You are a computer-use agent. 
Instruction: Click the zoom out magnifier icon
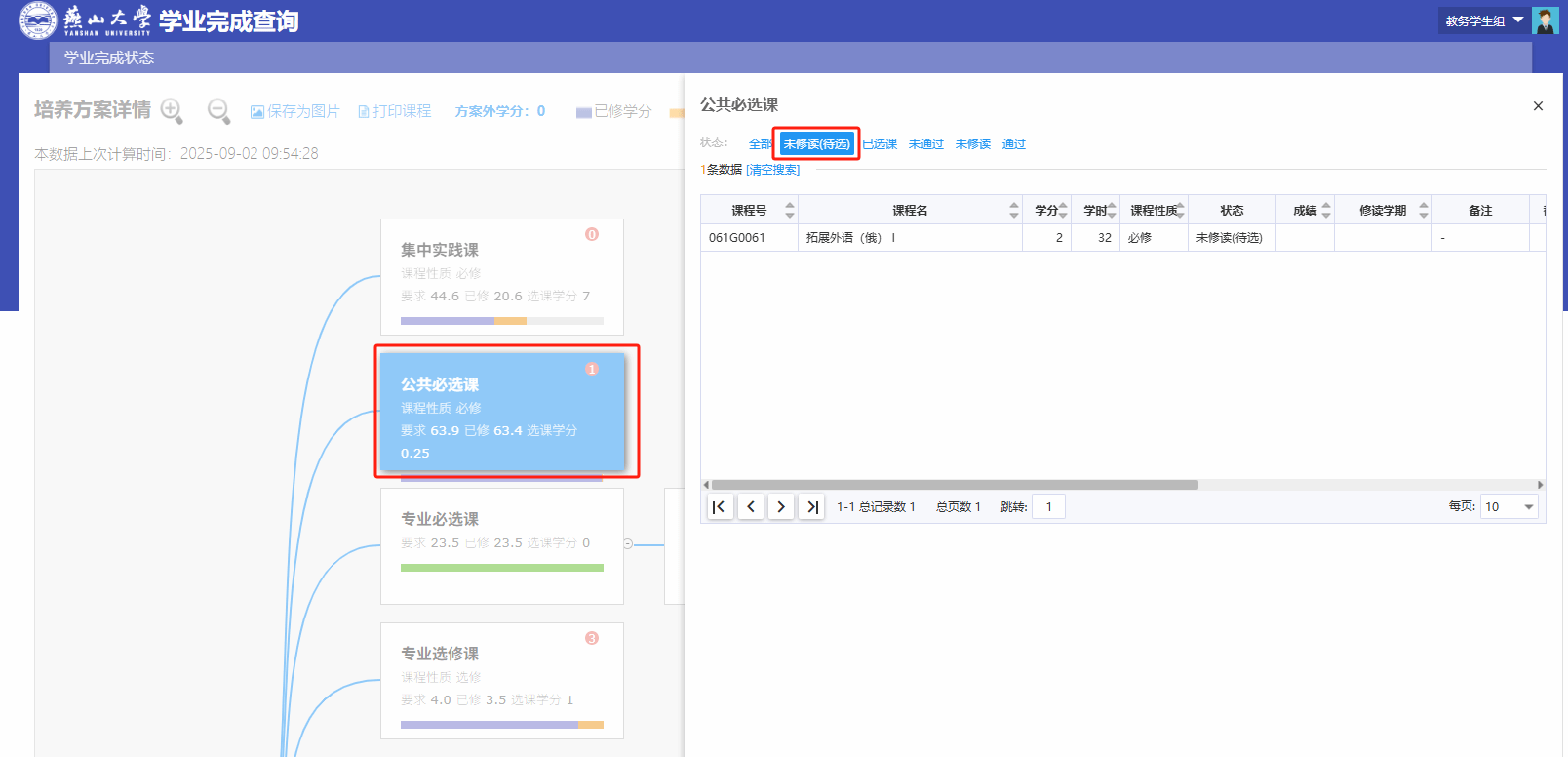coord(218,111)
